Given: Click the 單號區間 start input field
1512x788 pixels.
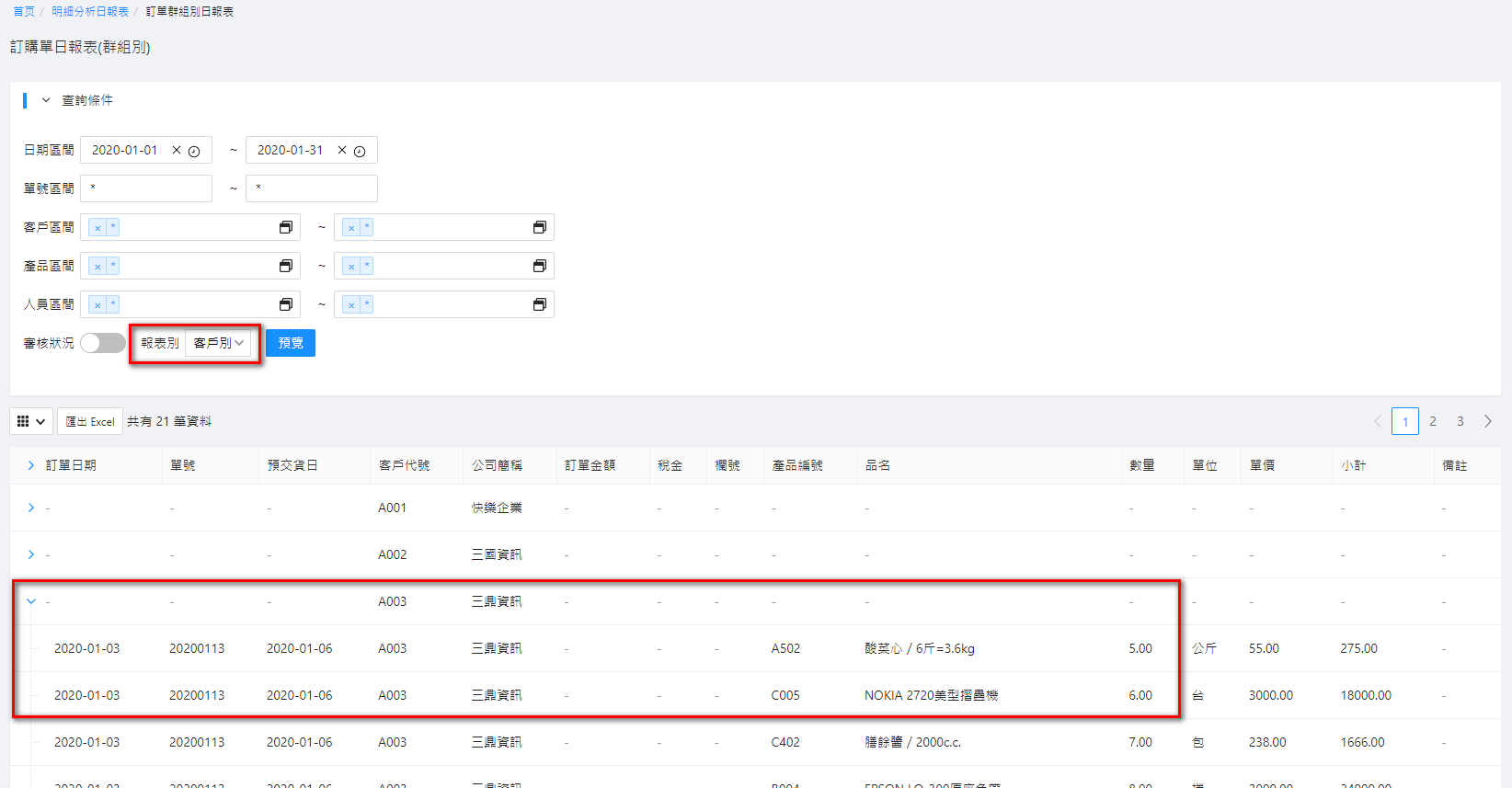Looking at the screenshot, I should click(146, 188).
